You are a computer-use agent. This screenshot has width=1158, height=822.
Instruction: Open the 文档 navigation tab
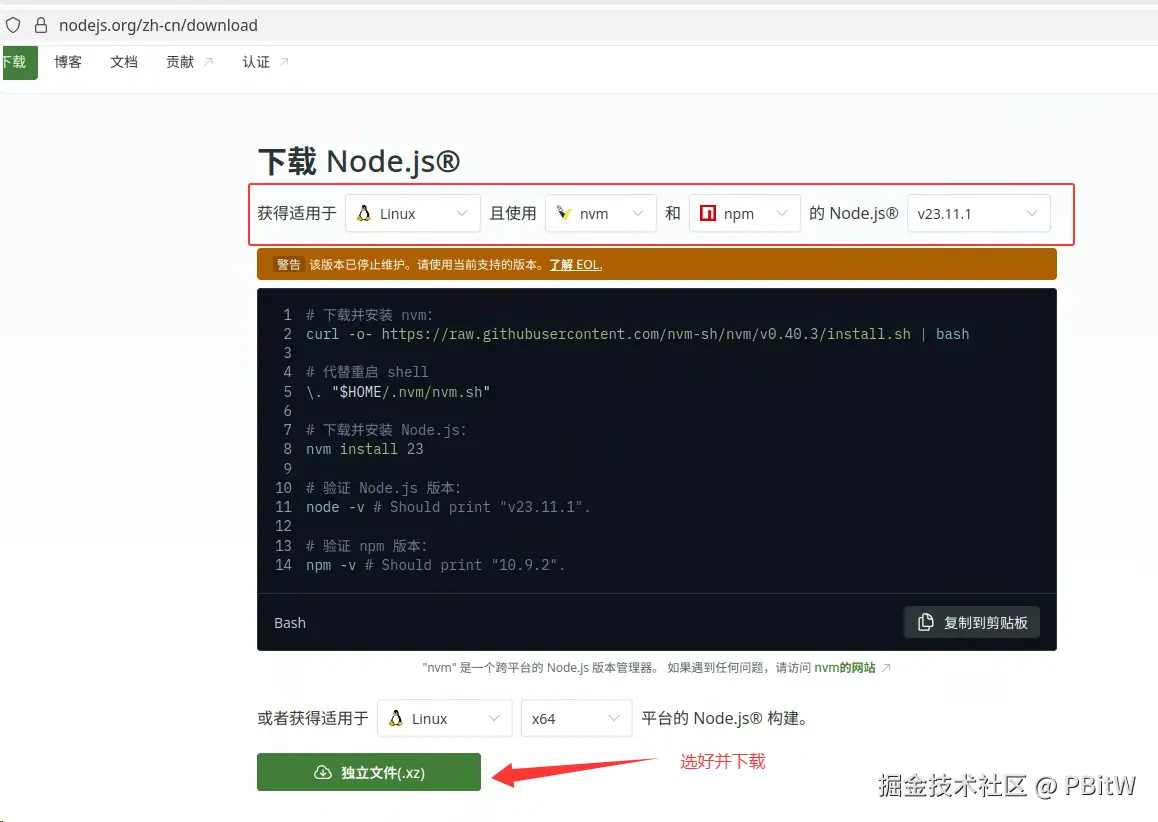click(x=124, y=62)
